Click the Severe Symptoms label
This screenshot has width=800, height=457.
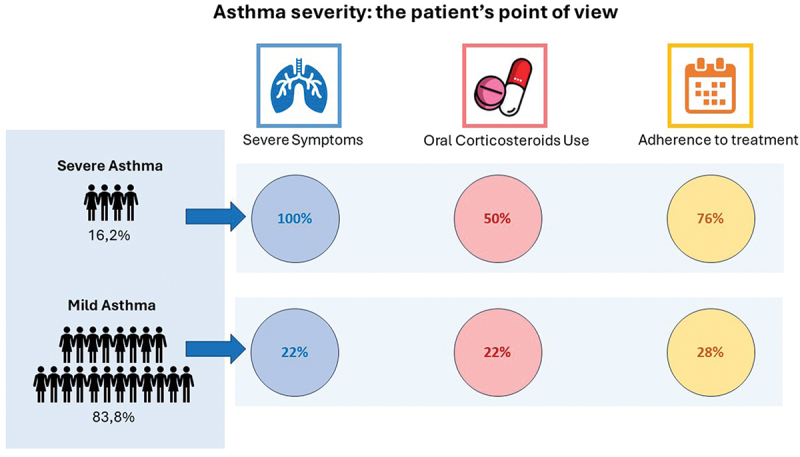click(303, 140)
